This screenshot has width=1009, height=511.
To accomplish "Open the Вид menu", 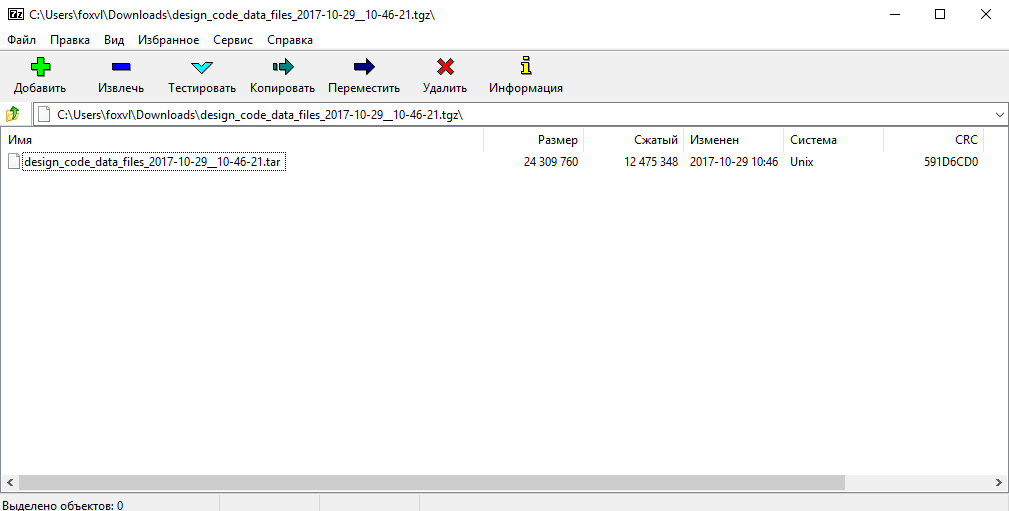I will [x=114, y=40].
